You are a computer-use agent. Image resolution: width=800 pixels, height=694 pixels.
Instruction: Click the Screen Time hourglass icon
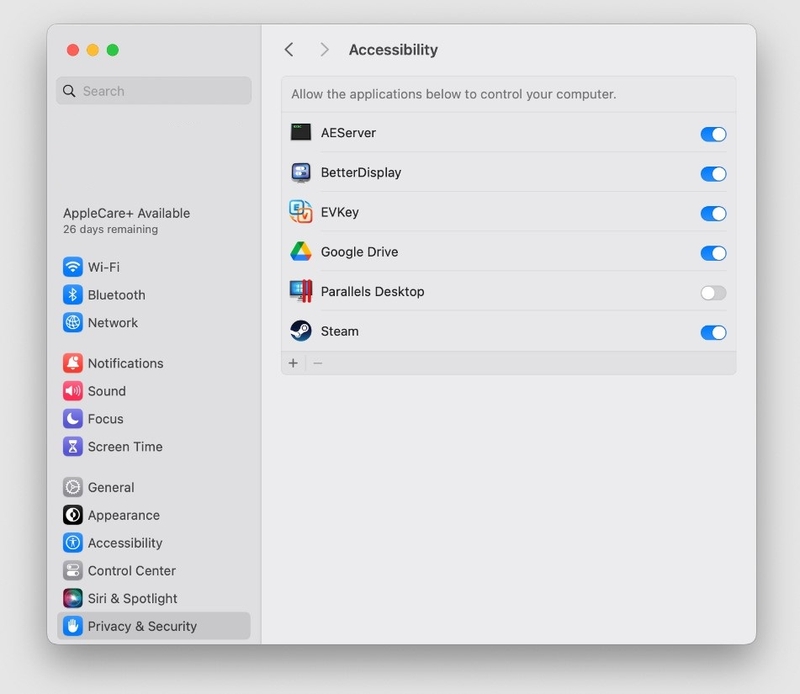[x=72, y=447]
